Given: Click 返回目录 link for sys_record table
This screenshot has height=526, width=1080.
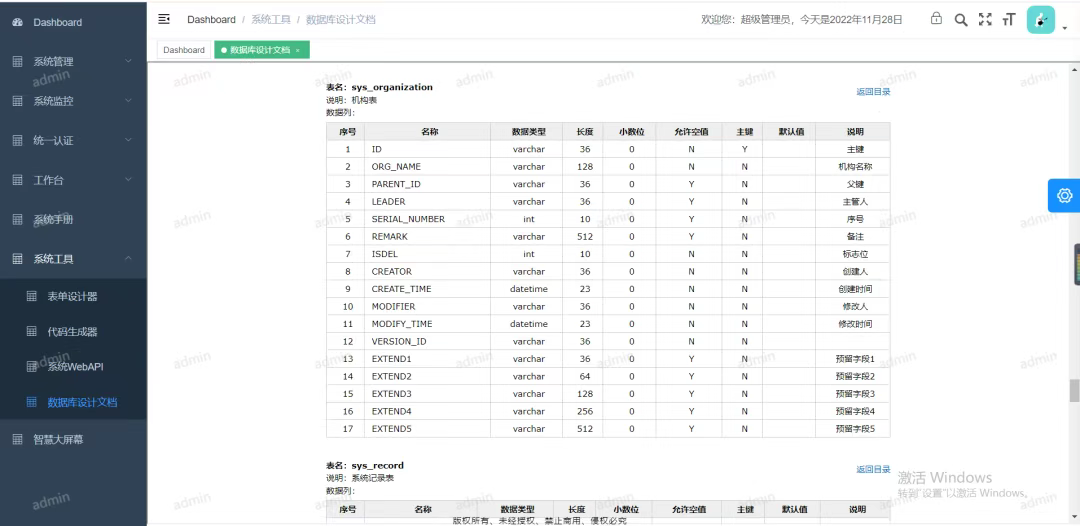Looking at the screenshot, I should coord(873,470).
